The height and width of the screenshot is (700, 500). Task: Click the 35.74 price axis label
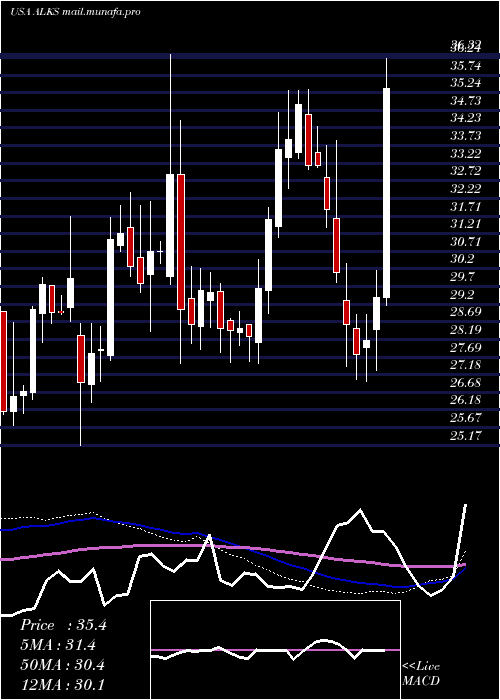coord(466,66)
